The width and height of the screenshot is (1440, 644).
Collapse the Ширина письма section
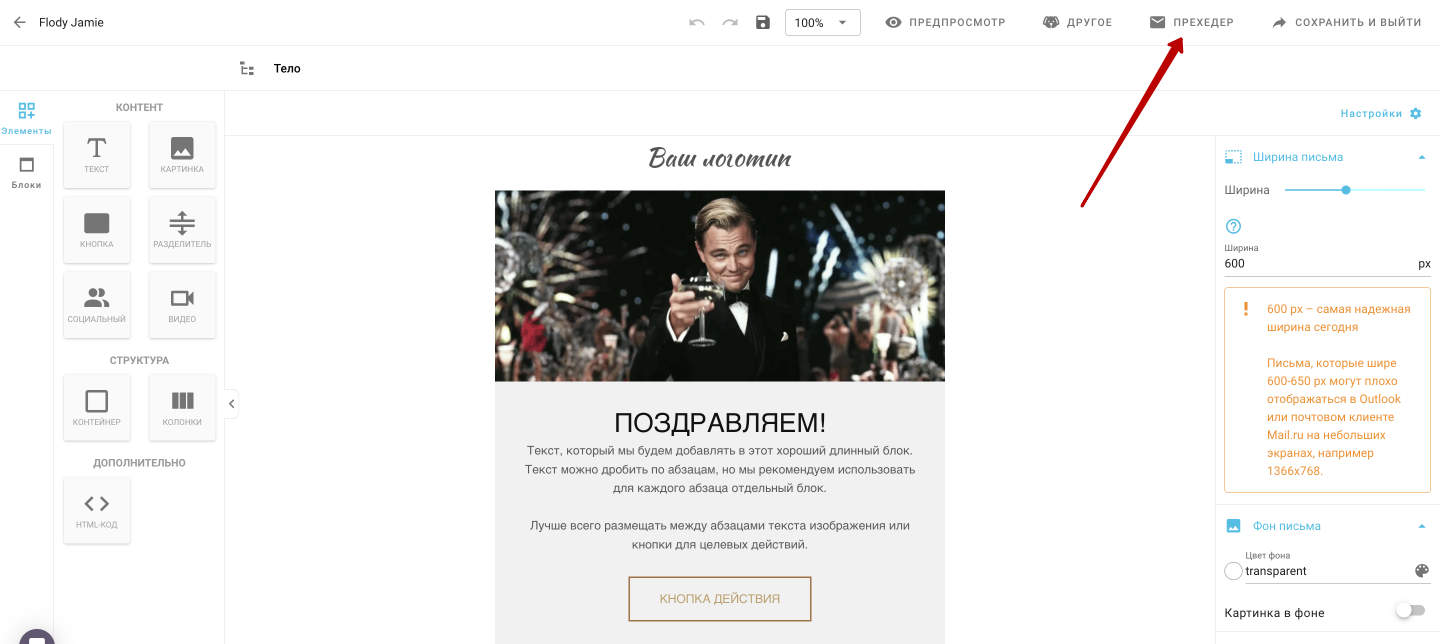(1421, 157)
